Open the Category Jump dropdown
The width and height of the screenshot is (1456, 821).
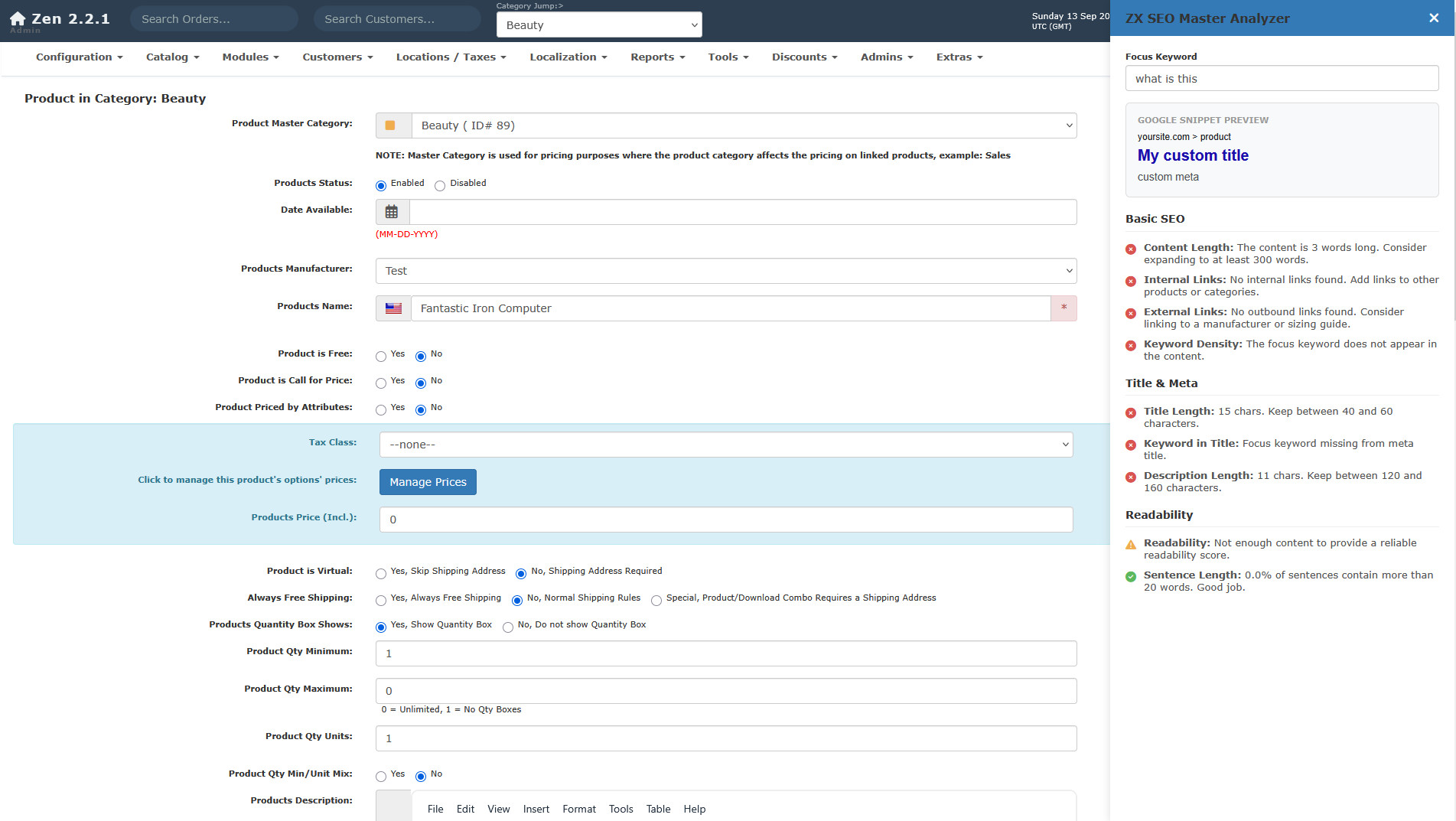pos(599,24)
